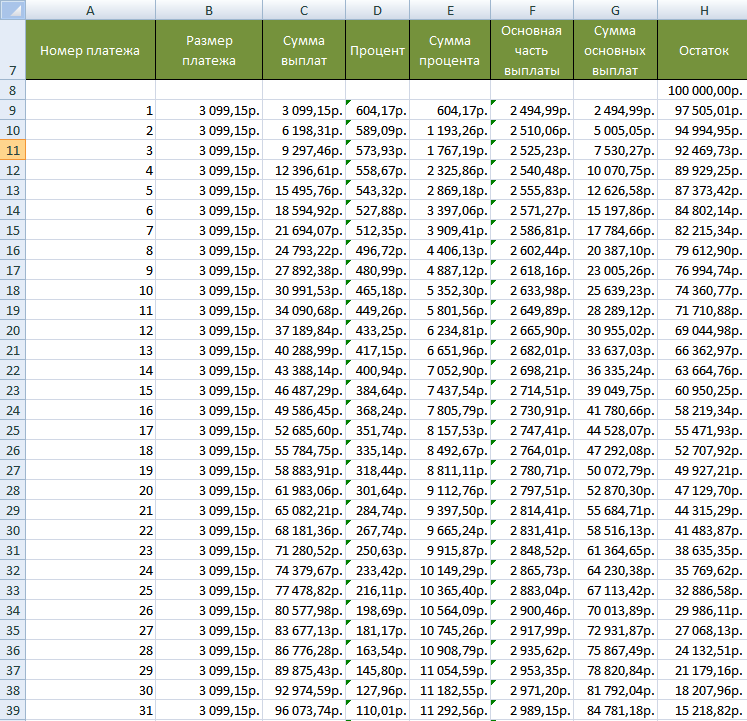
Task: Select cell with 2 917,99р.
Action: 532,630
